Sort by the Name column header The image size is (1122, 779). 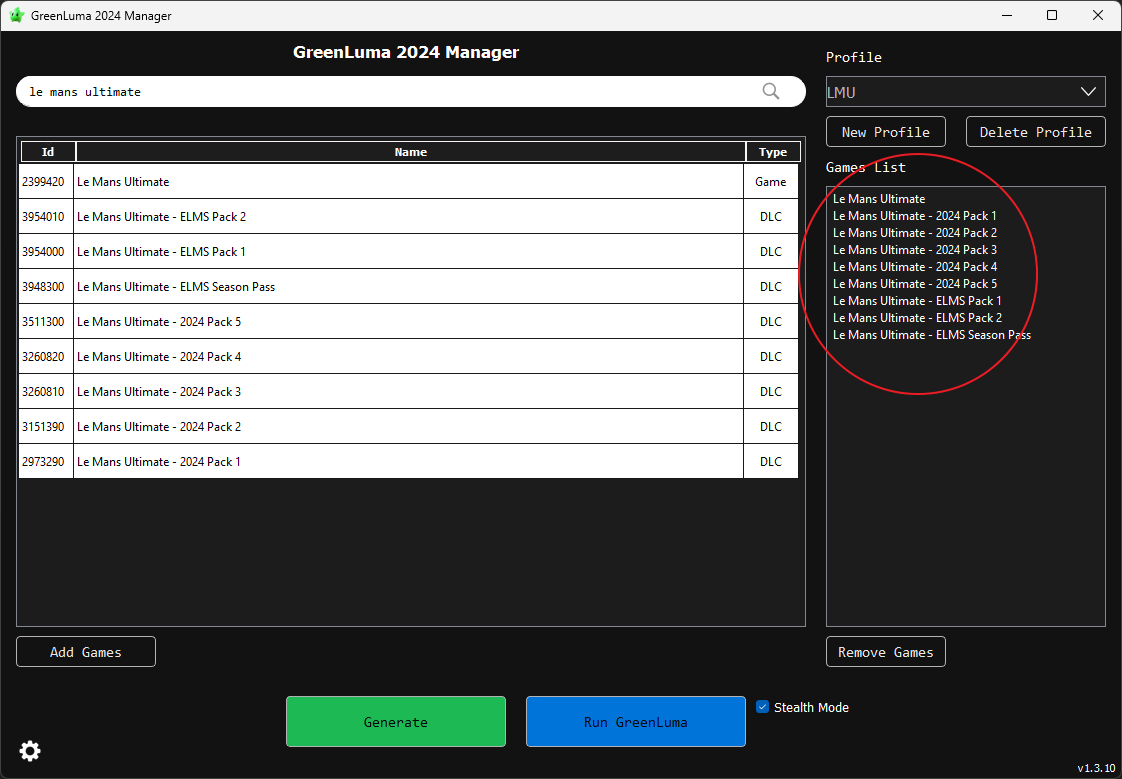point(410,152)
